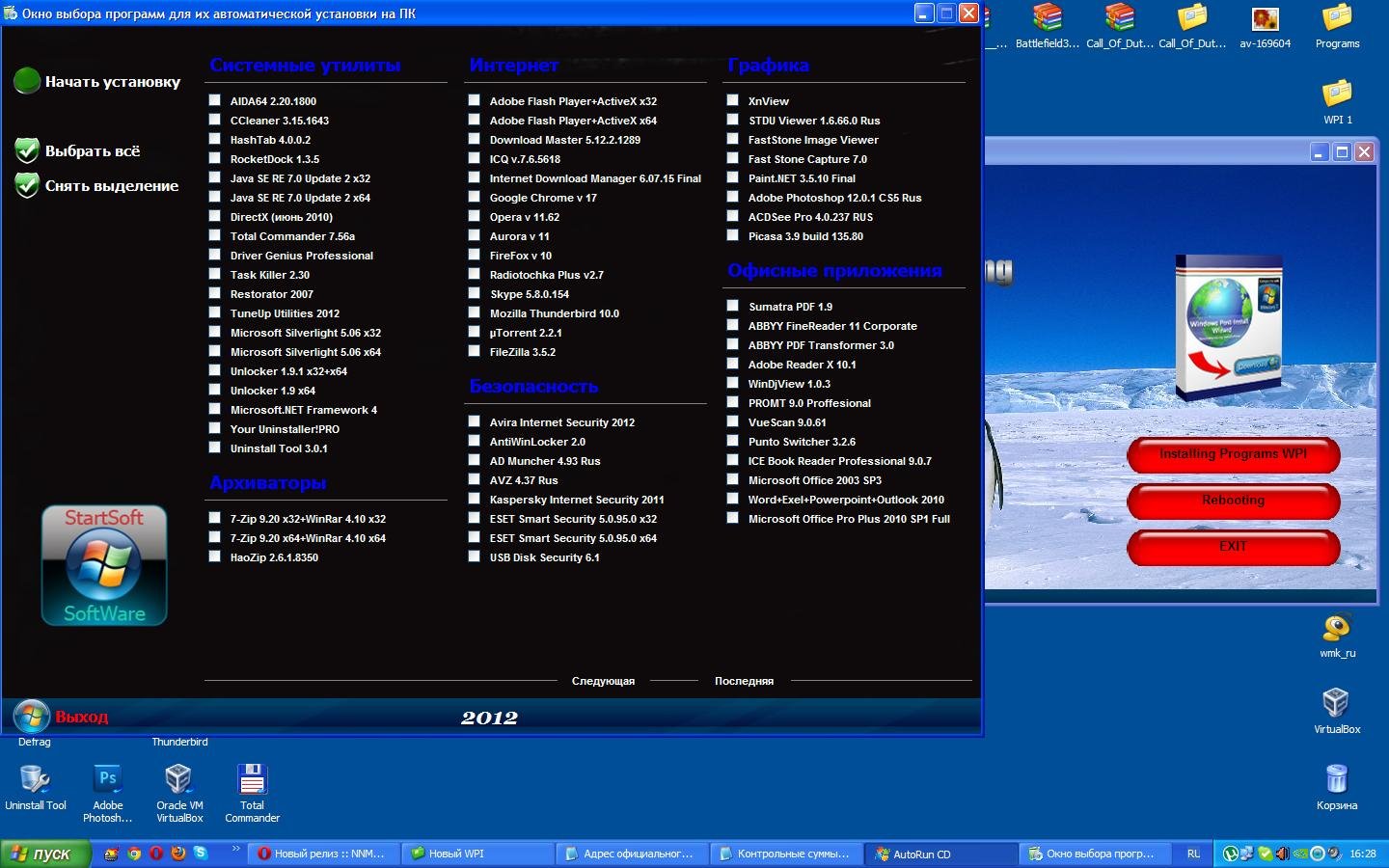
Task: Click the DirectX (июнь 2010) label
Action: pyautogui.click(x=281, y=217)
